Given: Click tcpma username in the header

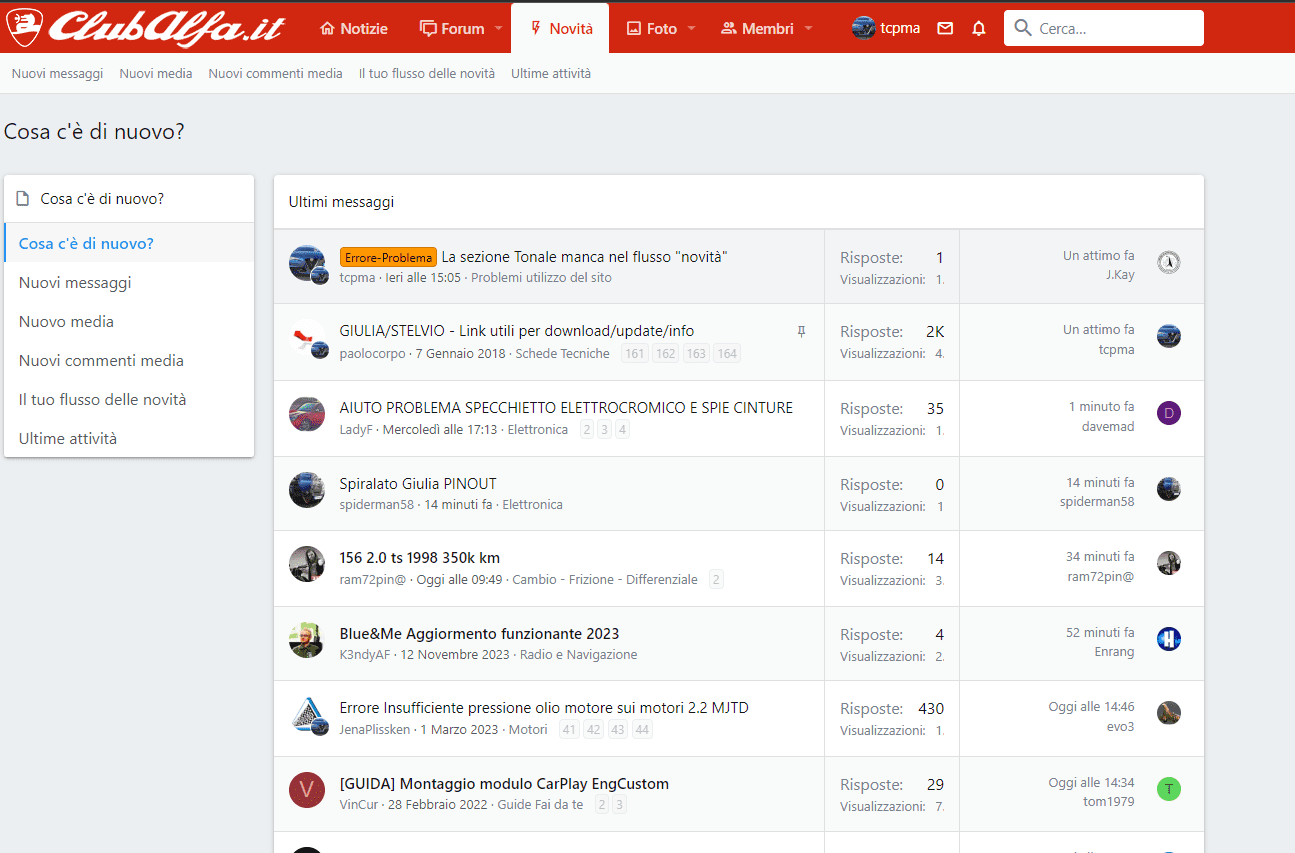Looking at the screenshot, I should tap(900, 29).
